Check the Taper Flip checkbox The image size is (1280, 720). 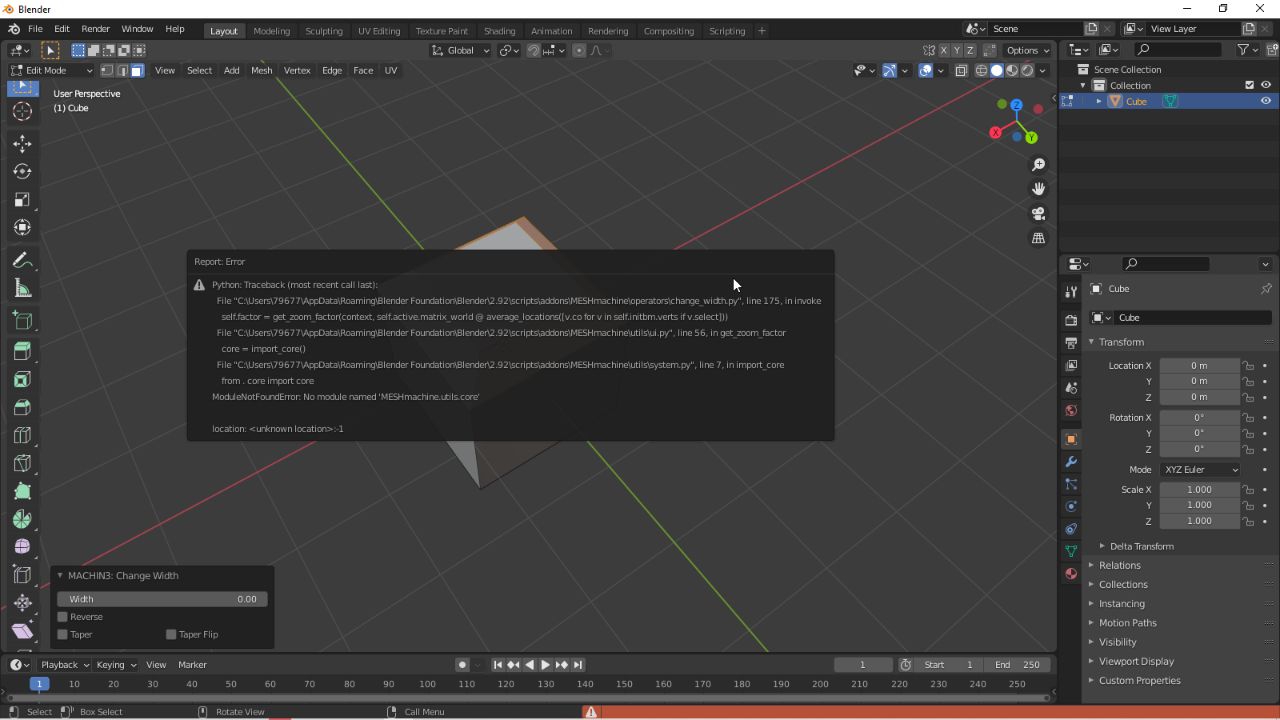(x=171, y=634)
